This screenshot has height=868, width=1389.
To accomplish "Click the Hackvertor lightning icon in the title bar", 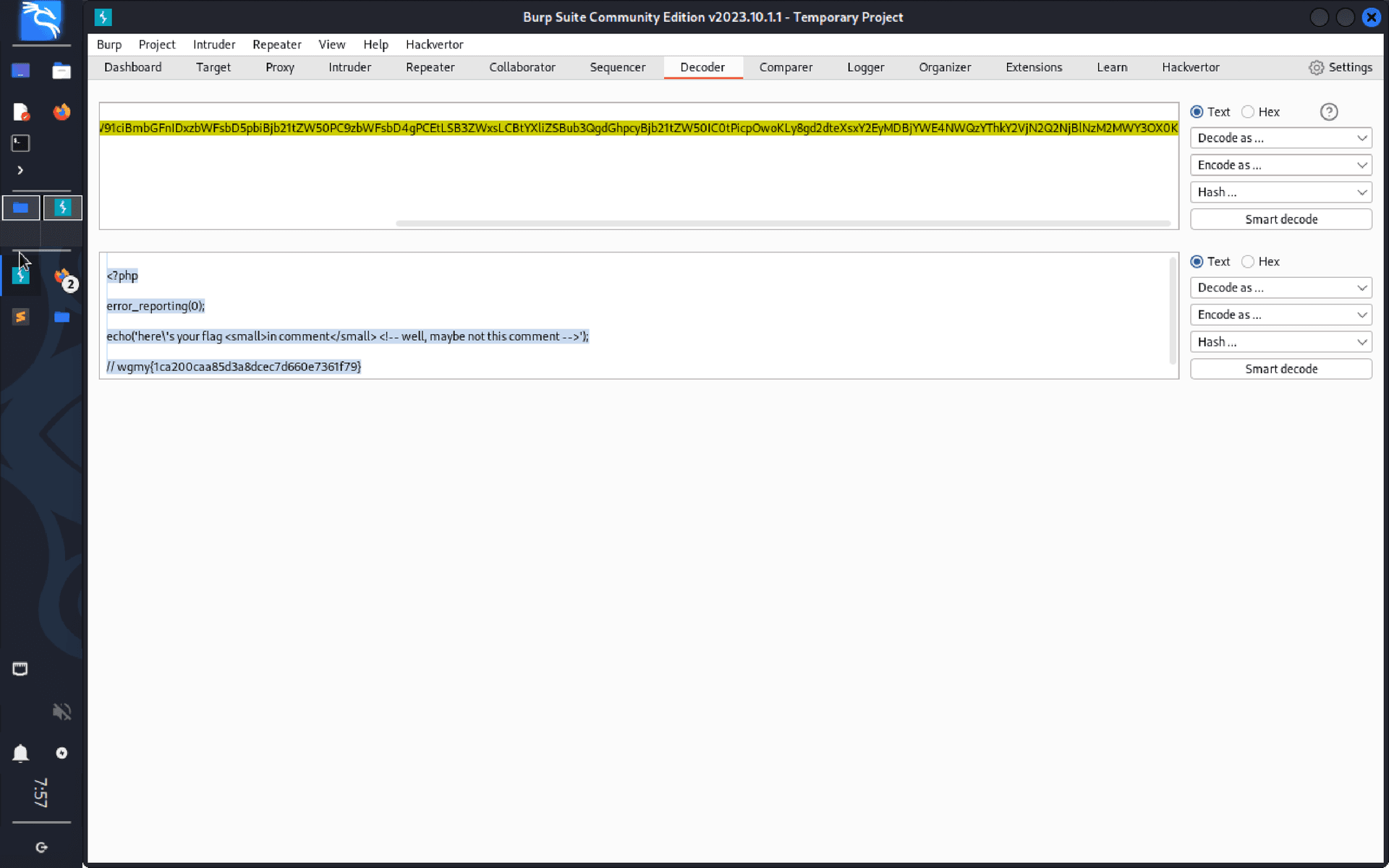I will 103,17.
